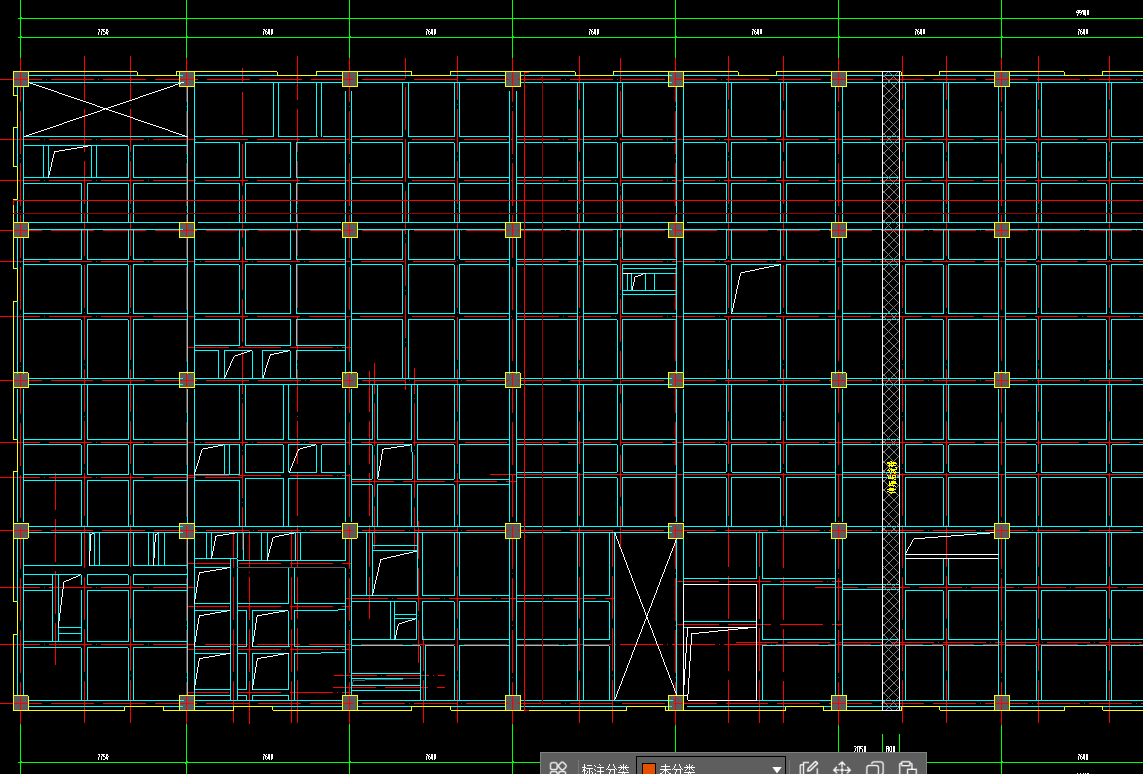
Task: Open the 未分类 annotation category dropdown
Action: (711, 767)
